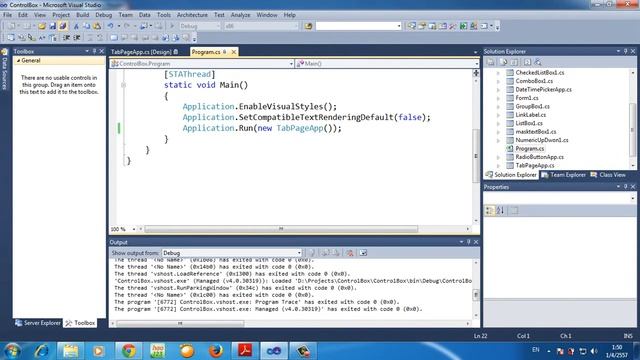Viewport: 640px width, 360px height.
Task: Click Properties icon in Solution Explorer toolbar
Action: point(491,62)
